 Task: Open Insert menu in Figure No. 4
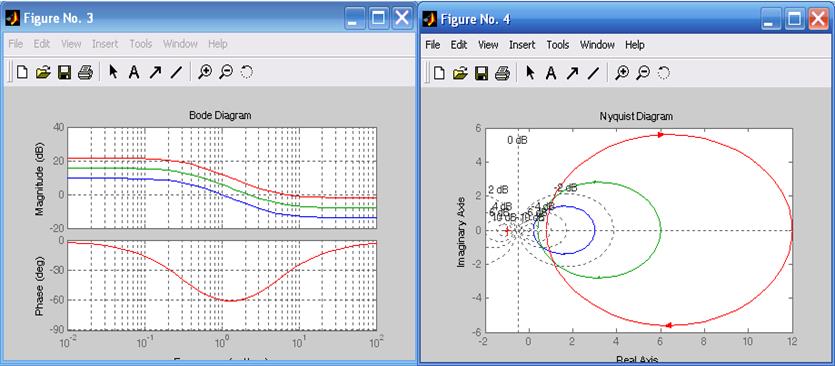522,45
